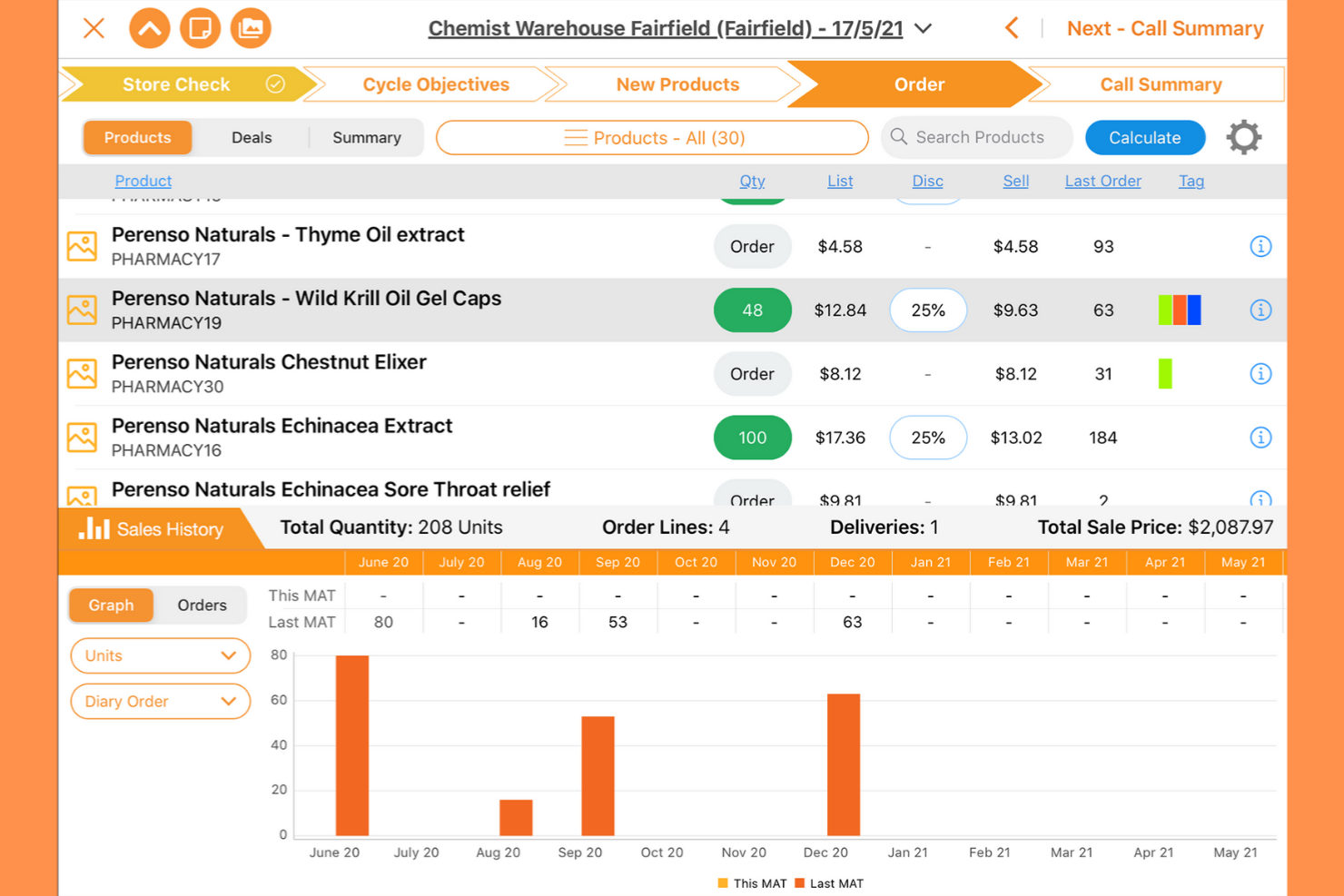Expand the Diary Order dropdown
The image size is (1344, 896).
click(x=160, y=701)
